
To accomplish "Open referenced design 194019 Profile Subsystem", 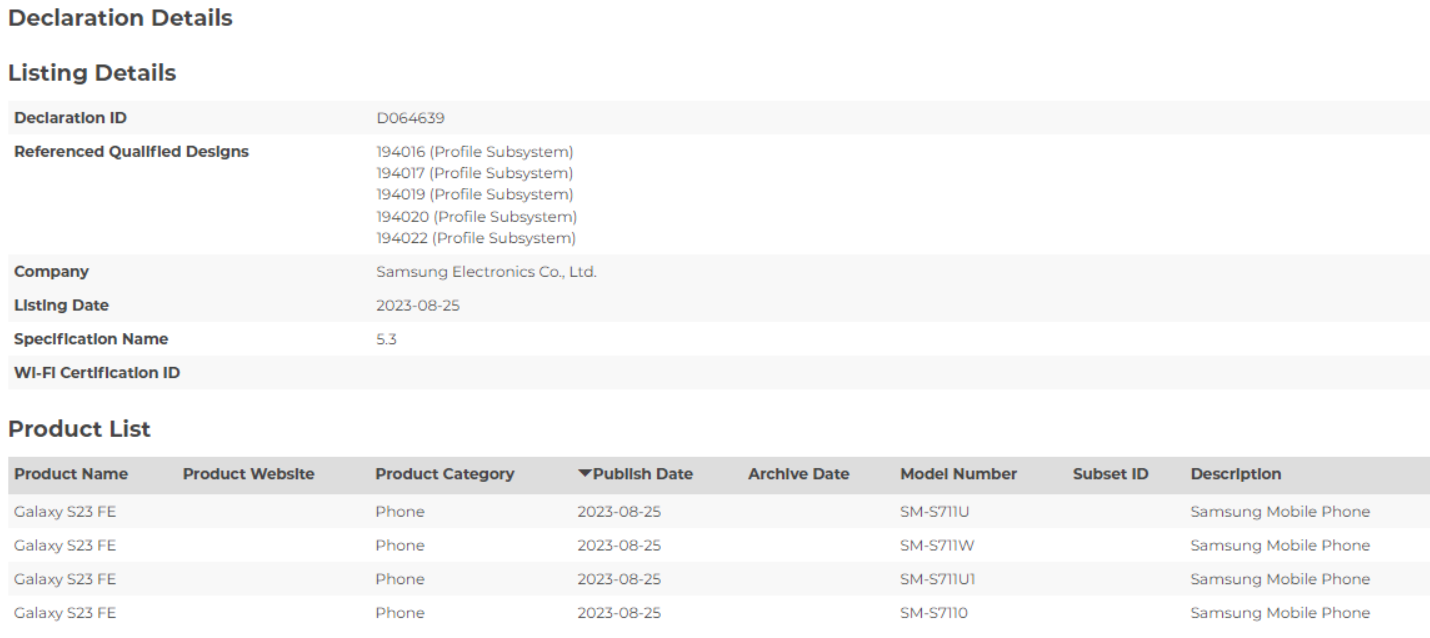I will (475, 194).
